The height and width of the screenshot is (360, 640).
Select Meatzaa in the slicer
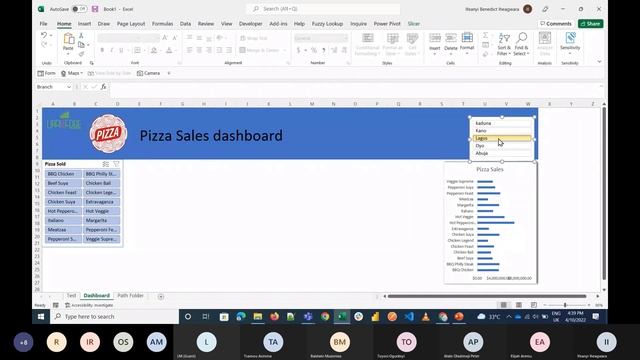pos(63,230)
